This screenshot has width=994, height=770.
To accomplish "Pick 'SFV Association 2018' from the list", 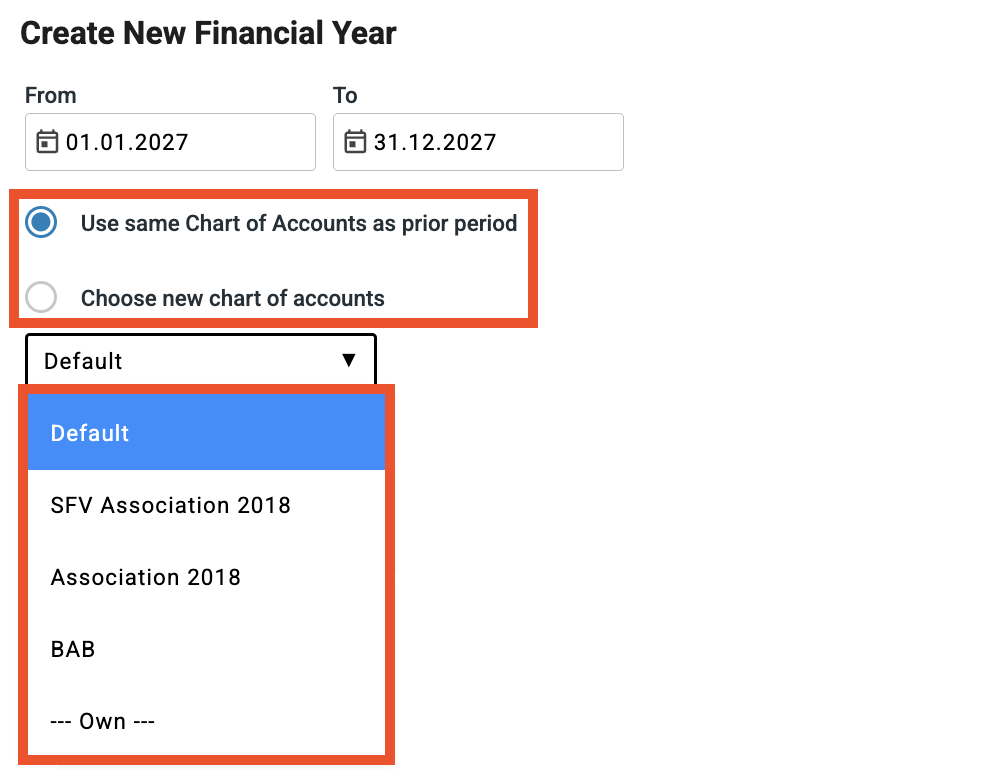I will (x=171, y=505).
